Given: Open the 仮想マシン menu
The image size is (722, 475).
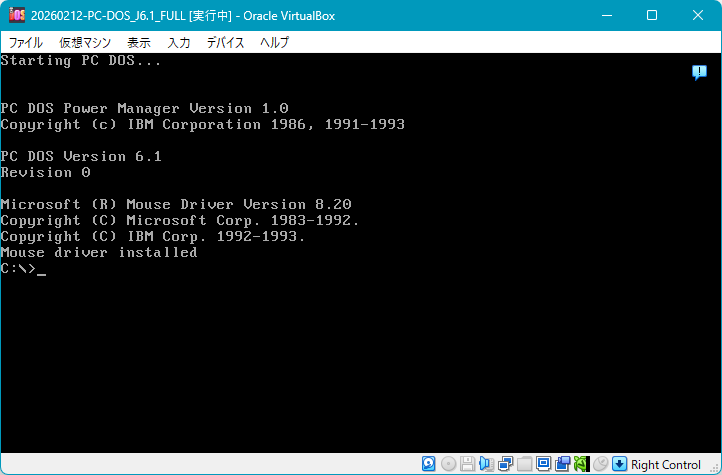Looking at the screenshot, I should tap(85, 43).
